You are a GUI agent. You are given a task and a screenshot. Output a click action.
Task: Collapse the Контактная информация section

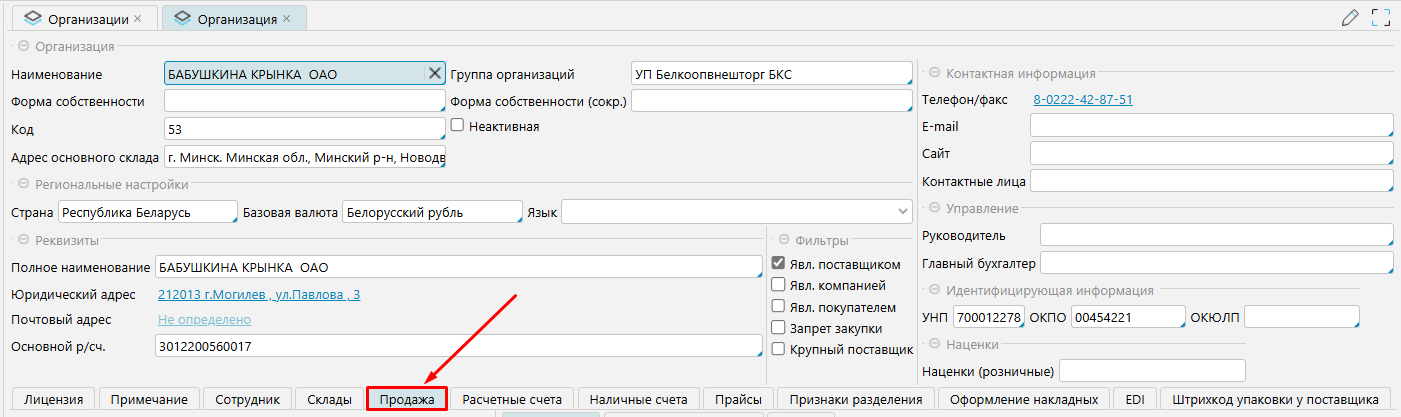tap(934, 73)
